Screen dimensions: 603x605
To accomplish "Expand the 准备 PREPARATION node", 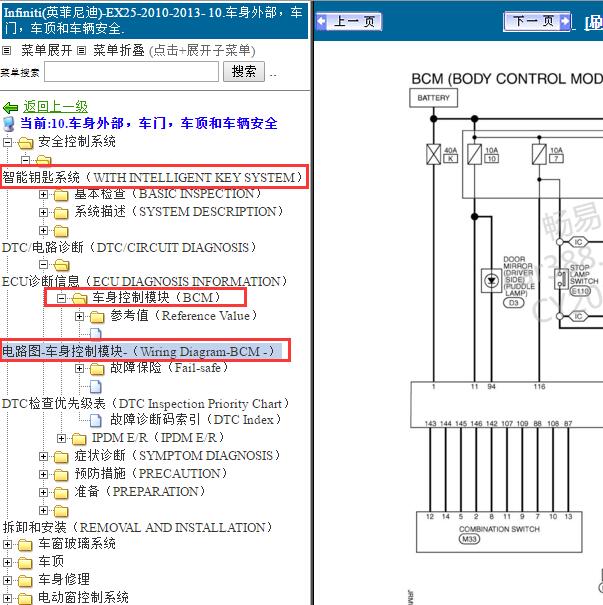I will click(44, 492).
